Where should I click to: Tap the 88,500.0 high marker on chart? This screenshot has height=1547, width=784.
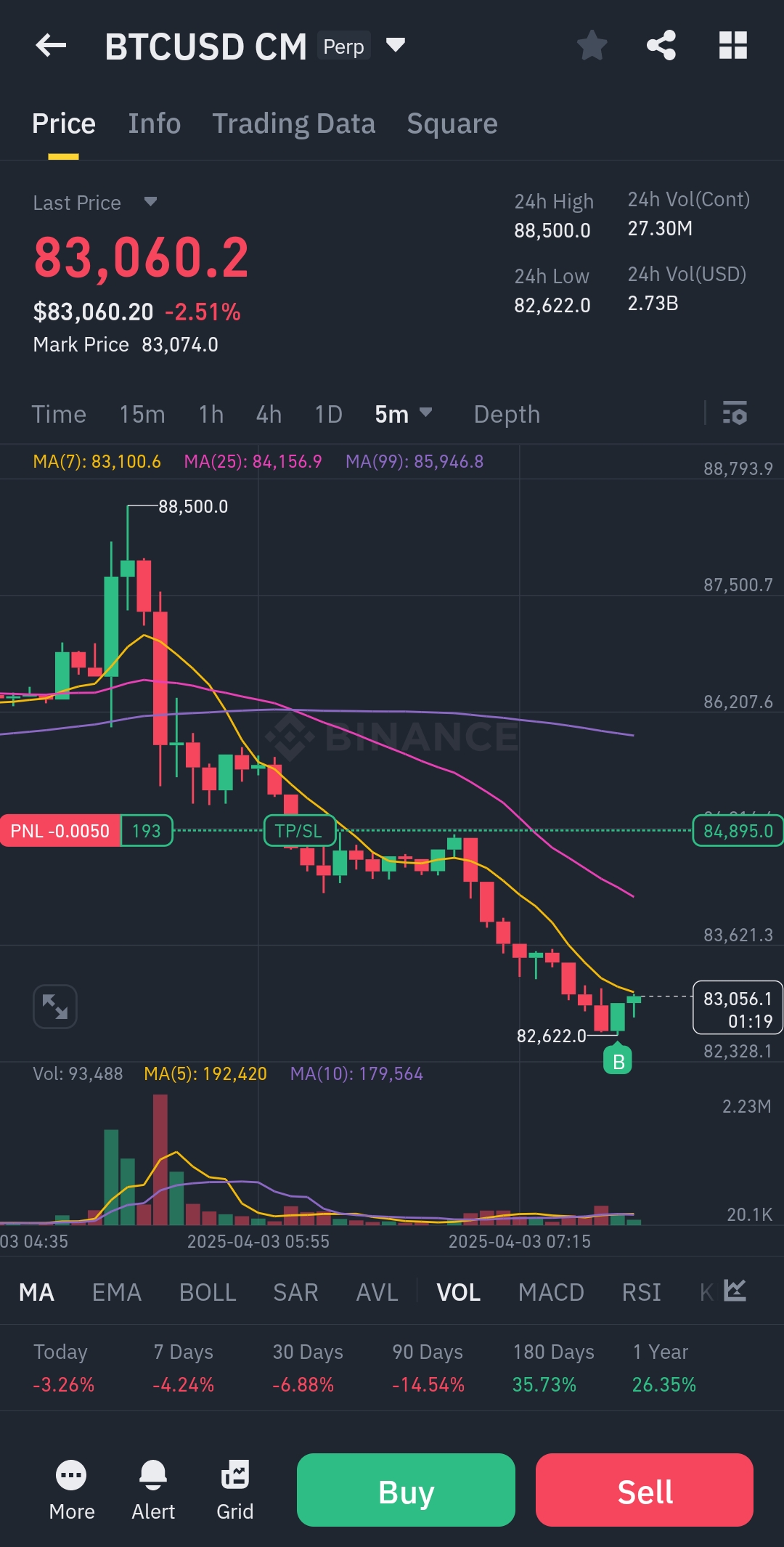(x=193, y=506)
